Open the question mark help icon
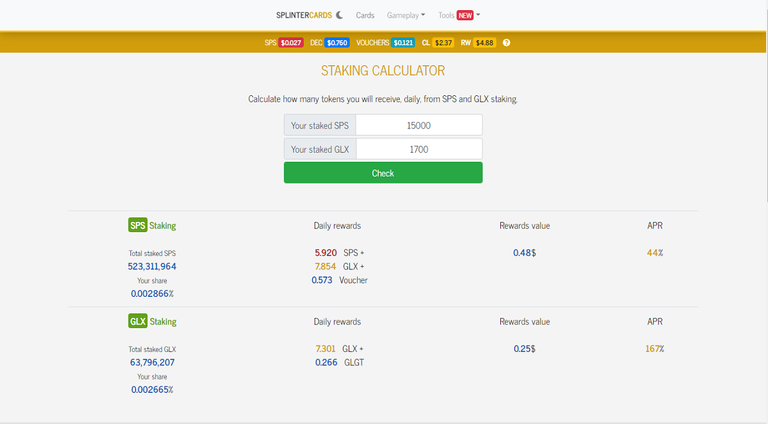This screenshot has height=424, width=768. (x=506, y=43)
